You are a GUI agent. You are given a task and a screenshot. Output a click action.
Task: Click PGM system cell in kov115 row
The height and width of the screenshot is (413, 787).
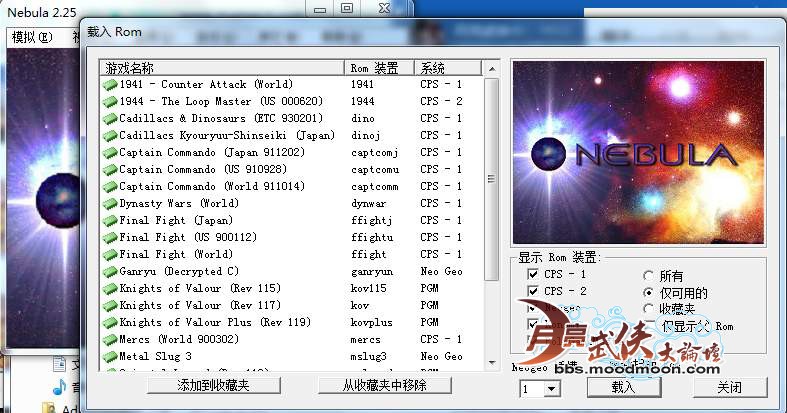point(430,289)
